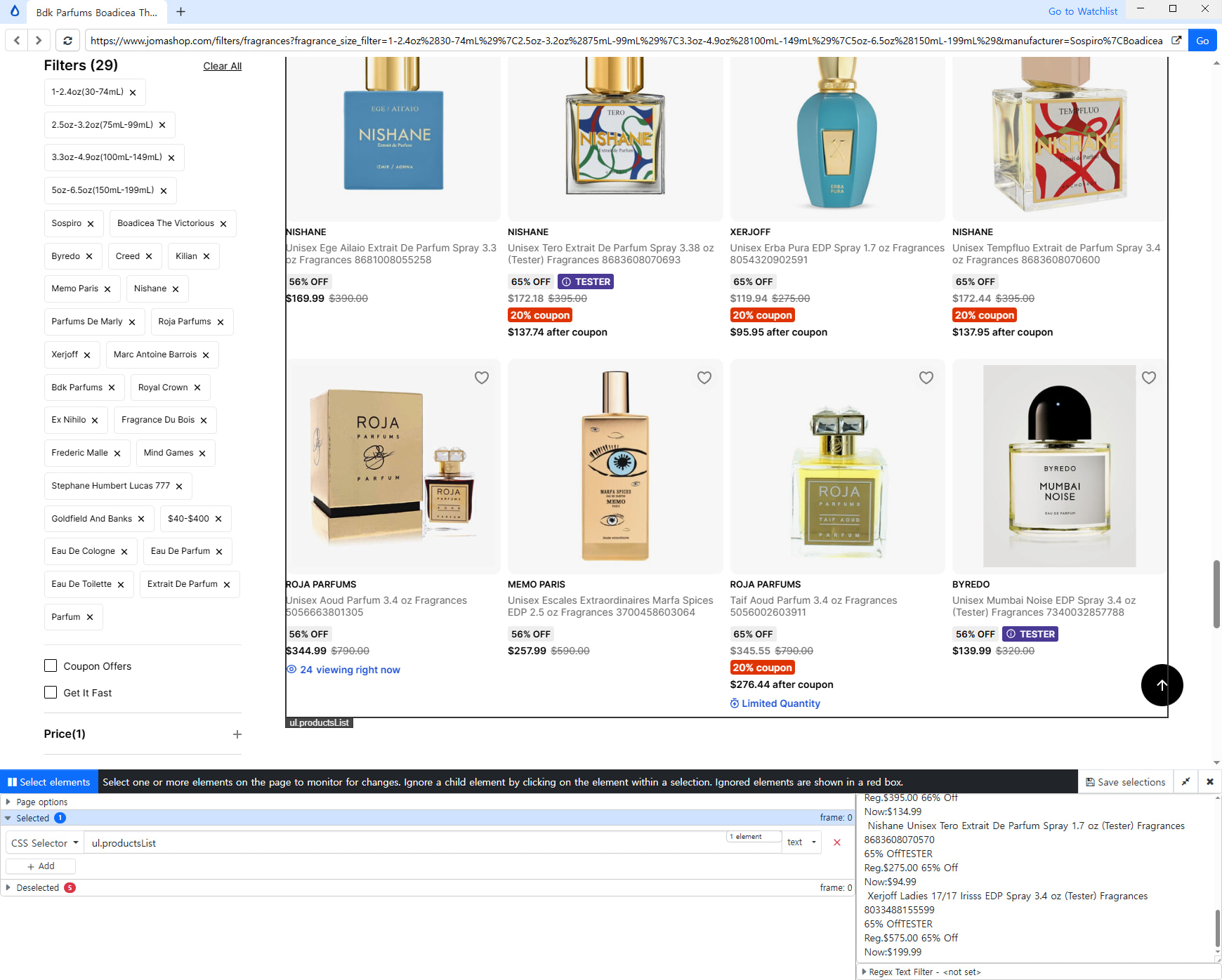Viewport: 1222px width, 980px height.
Task: Open Unisex Ege Ailaio Extrait product link
Action: pos(391,254)
